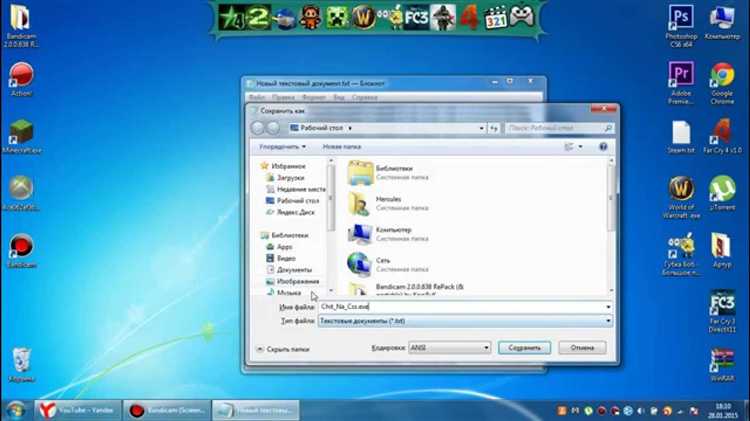The height and width of the screenshot is (421, 750).
Task: Click the green number 2 dock icon
Action: pos(258,18)
